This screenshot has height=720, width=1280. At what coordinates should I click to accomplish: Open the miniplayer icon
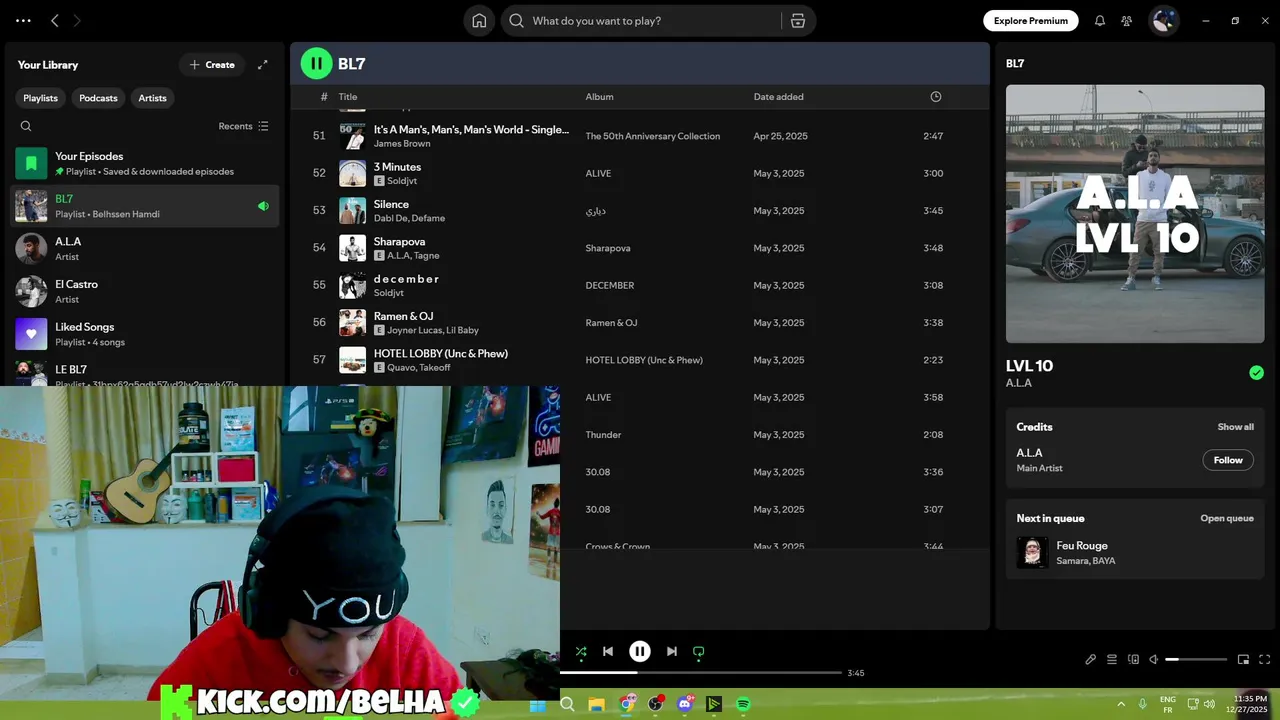click(x=1243, y=659)
